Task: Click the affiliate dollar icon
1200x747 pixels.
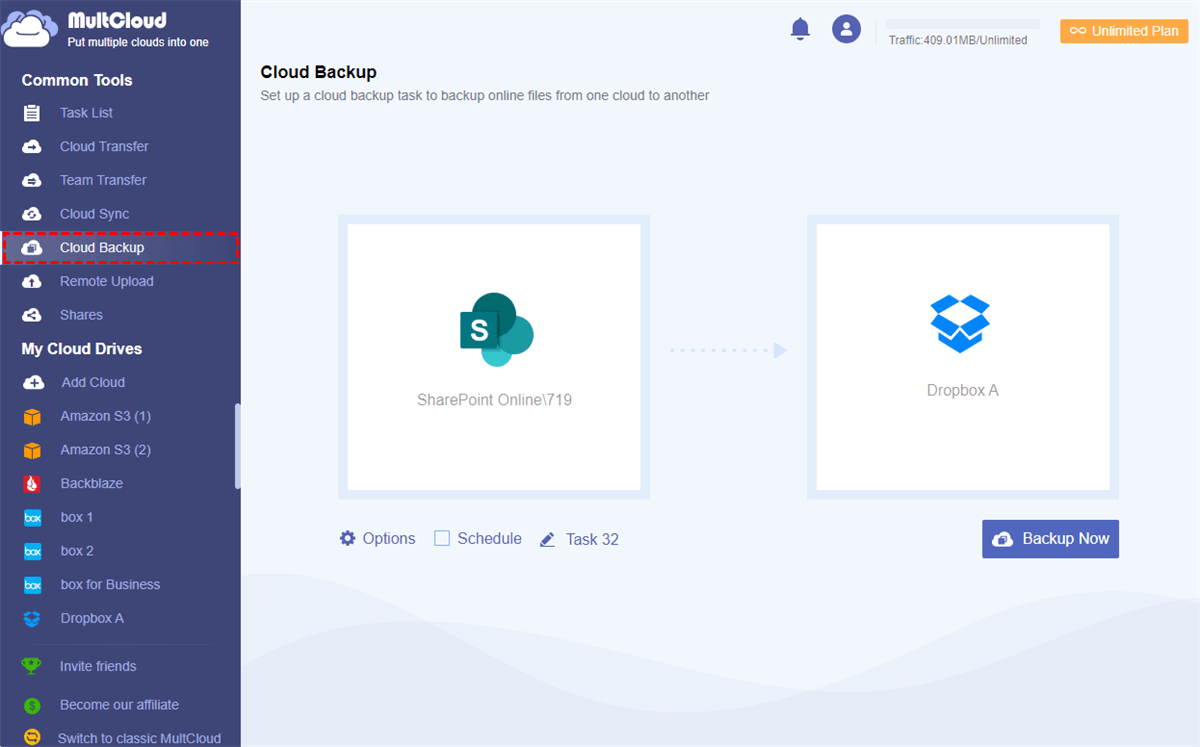Action: (32, 705)
